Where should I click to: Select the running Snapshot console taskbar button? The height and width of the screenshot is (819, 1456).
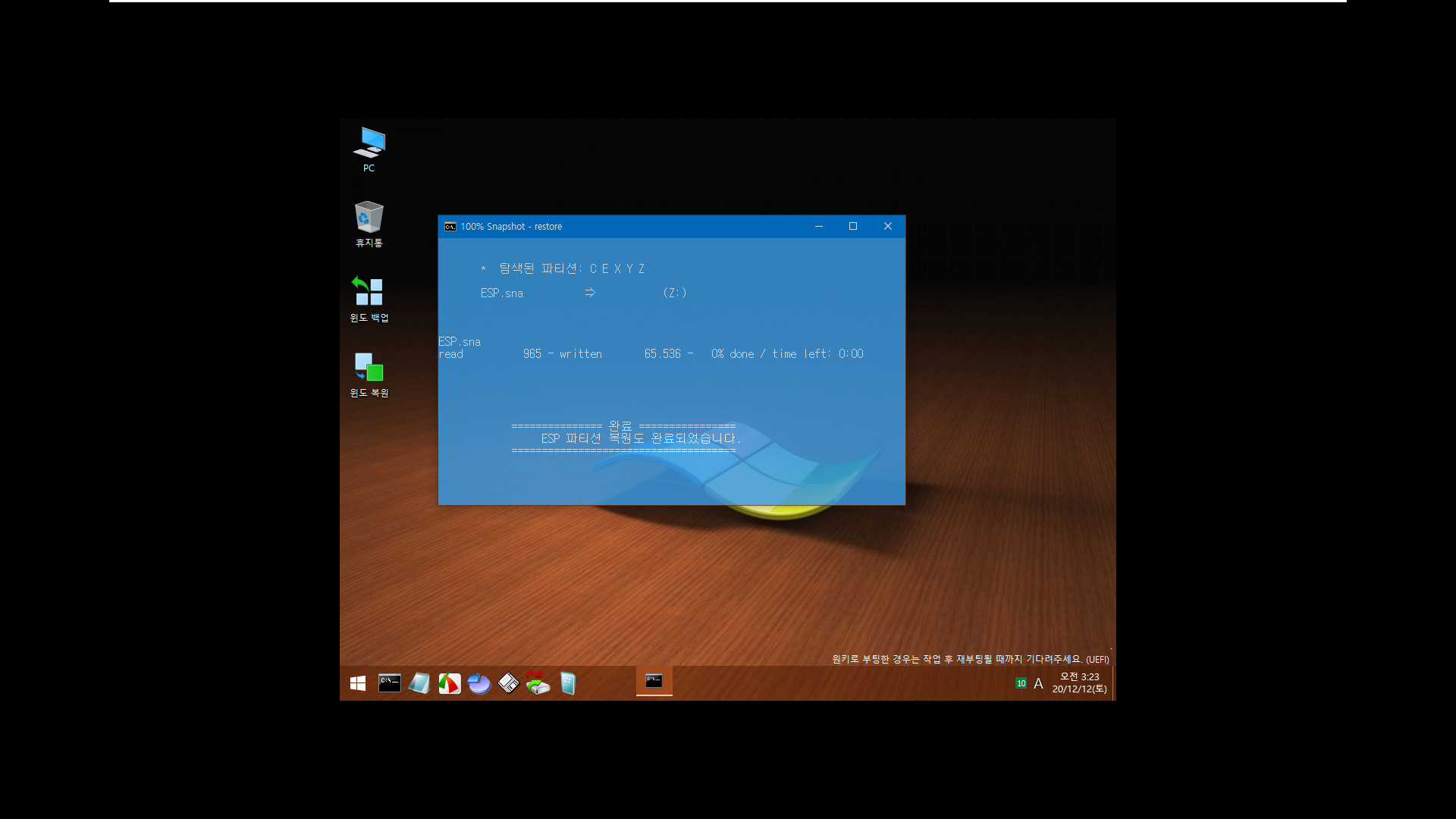[x=654, y=682]
